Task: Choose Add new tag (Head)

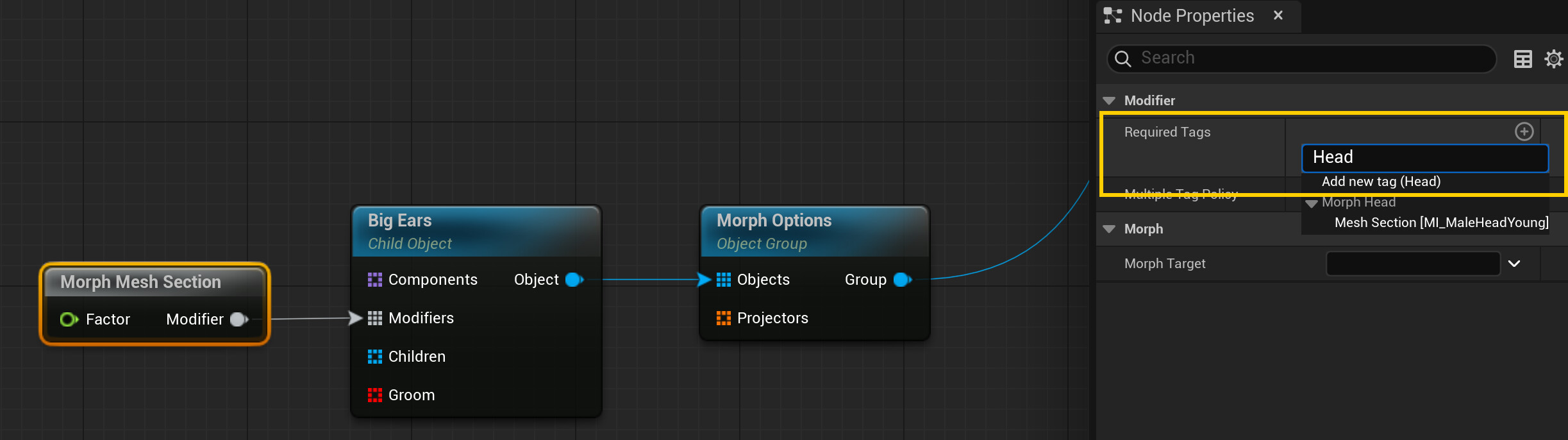Action: coord(1381,182)
